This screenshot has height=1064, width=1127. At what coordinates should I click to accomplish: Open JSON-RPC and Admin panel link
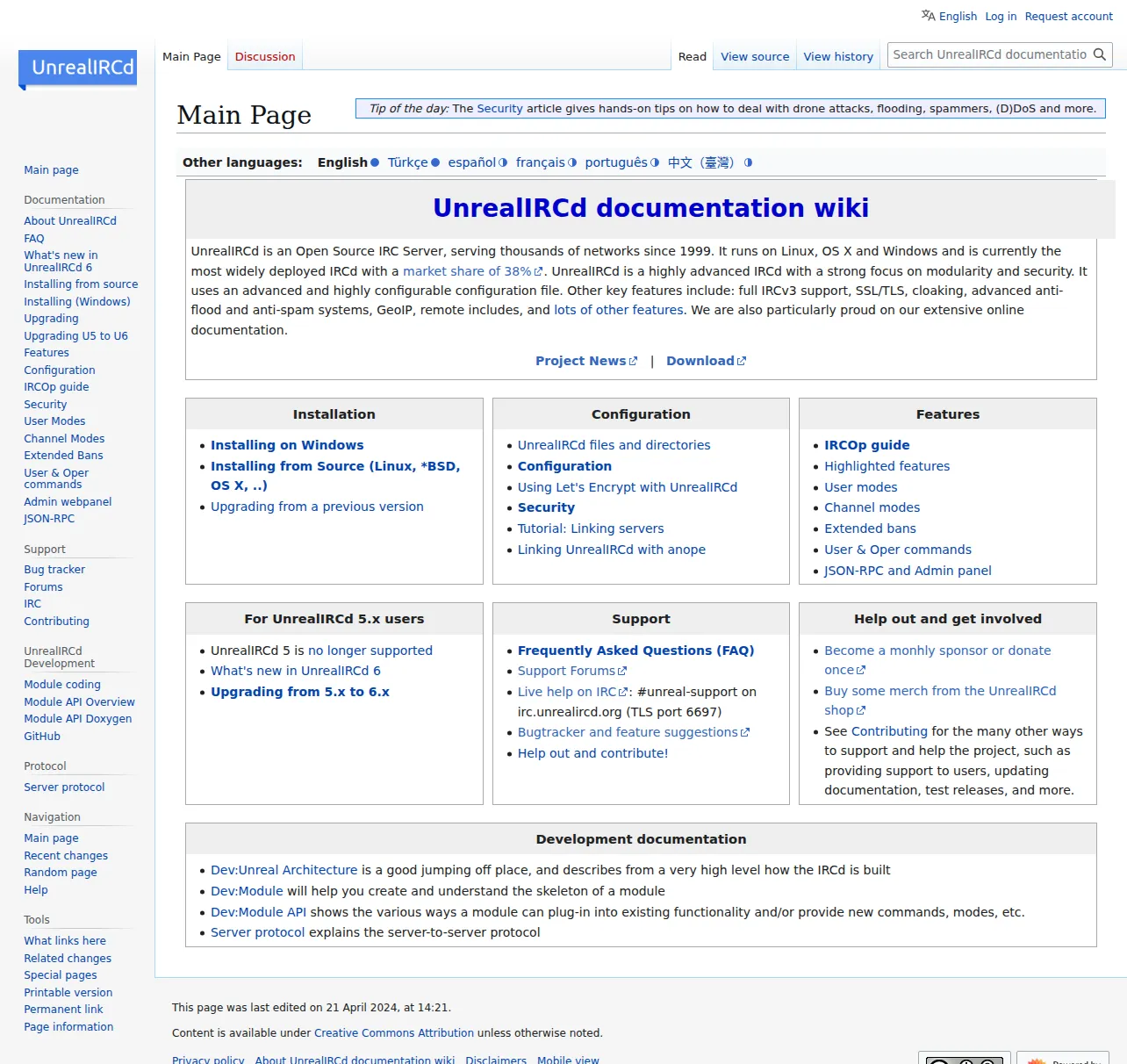coord(908,571)
